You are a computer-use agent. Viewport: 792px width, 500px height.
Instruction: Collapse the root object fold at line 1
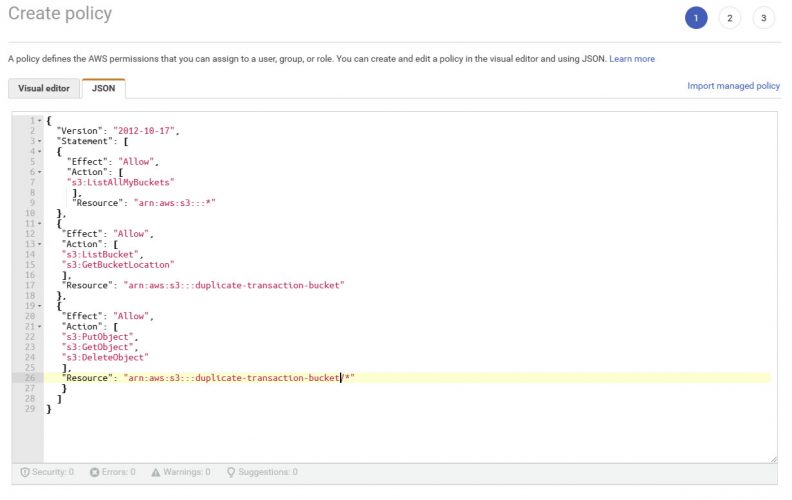(39, 121)
